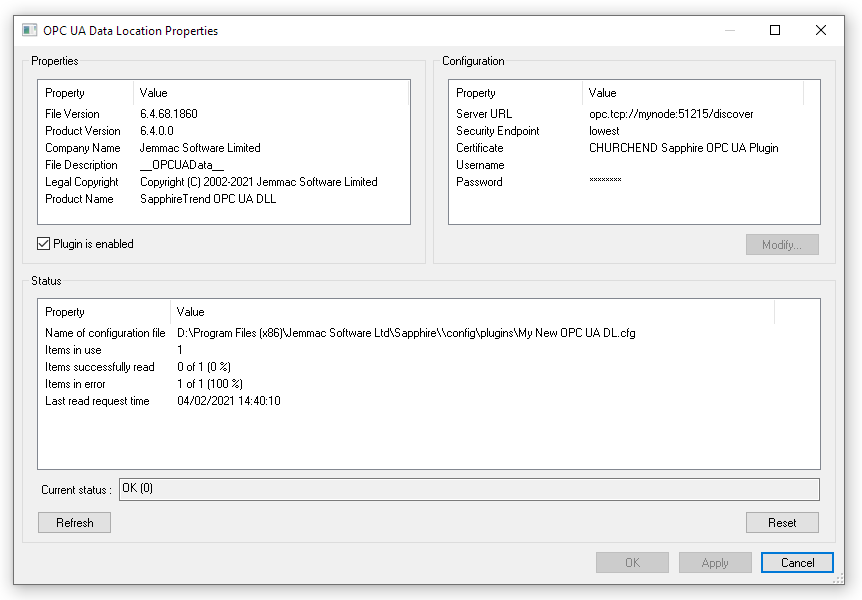Select the Items in error status row
The width and height of the screenshot is (862, 600).
(x=429, y=384)
